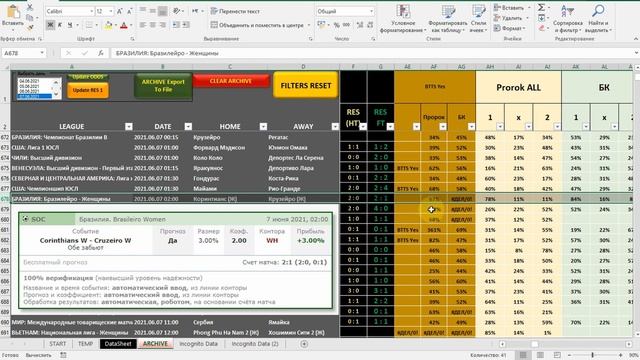Click Delete cells (Удалить)
Screen dimensions: 640x360
[508, 18]
